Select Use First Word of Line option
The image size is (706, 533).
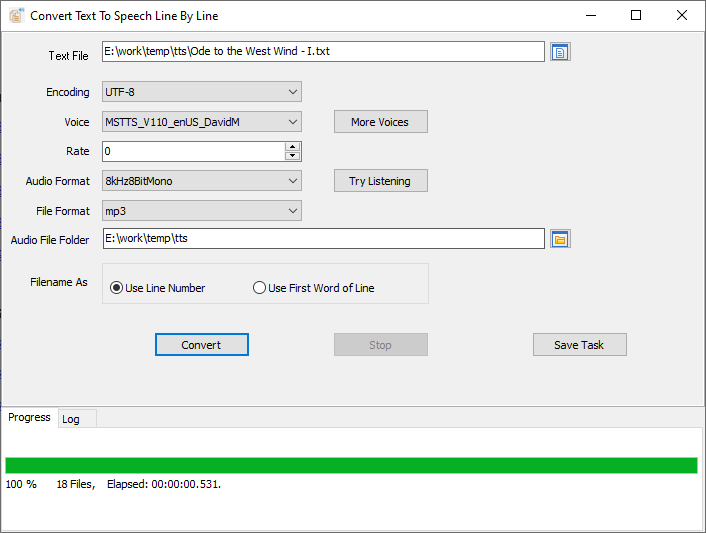tap(313, 288)
